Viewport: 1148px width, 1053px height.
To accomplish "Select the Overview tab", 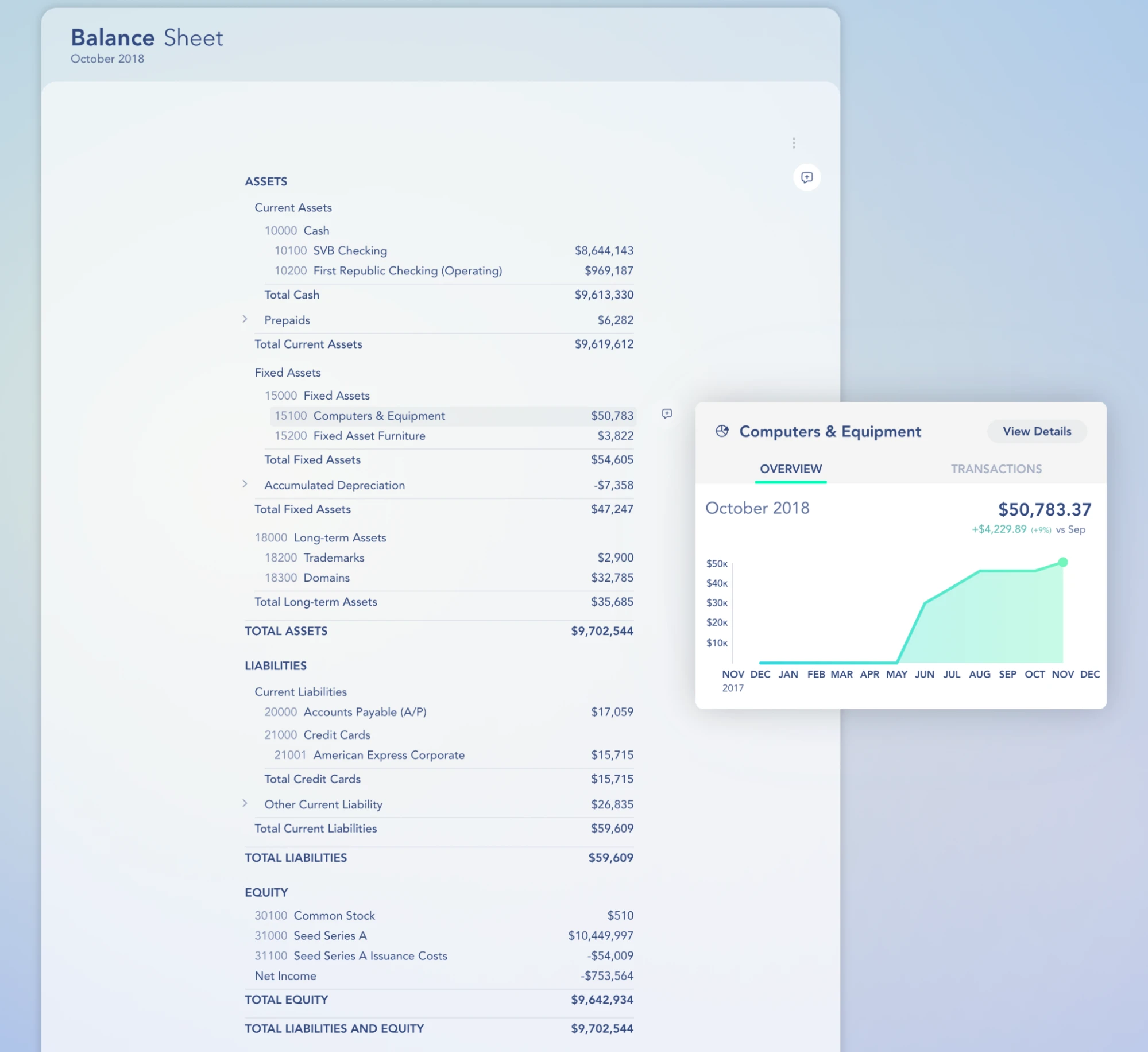I will (790, 469).
